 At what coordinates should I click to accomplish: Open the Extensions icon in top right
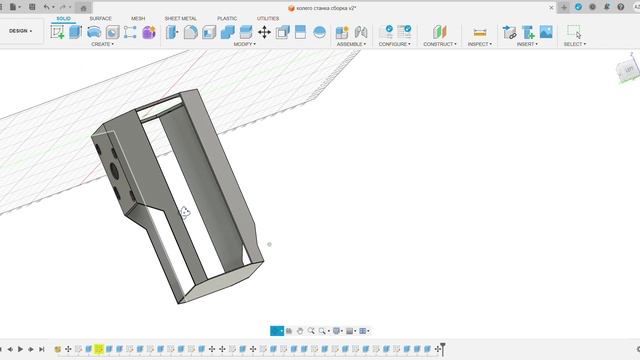[578, 7]
